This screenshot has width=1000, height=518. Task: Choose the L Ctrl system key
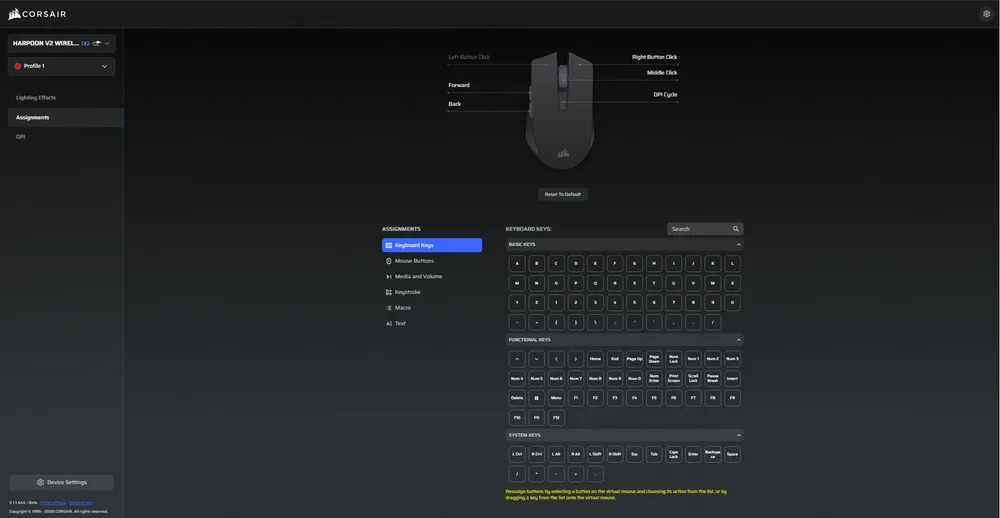(517, 454)
